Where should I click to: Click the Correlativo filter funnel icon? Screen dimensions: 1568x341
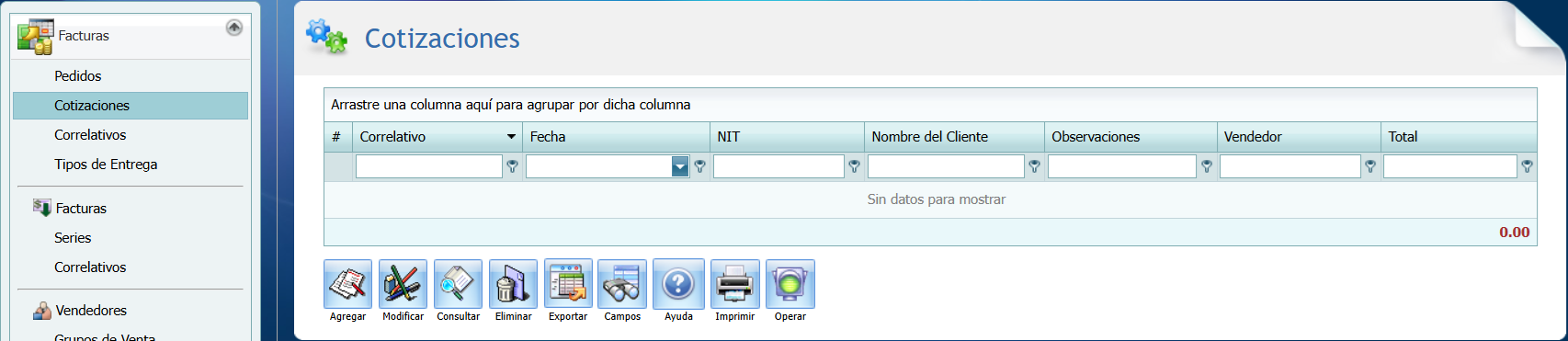pos(513,166)
